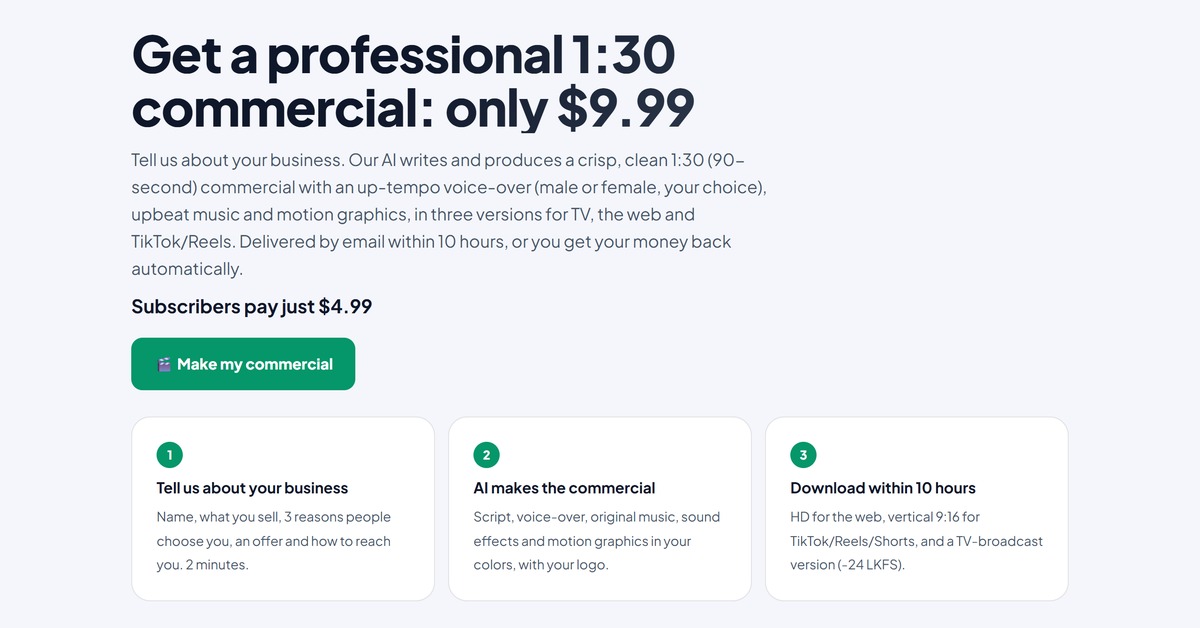This screenshot has height=628, width=1200.
Task: Click the Download within 10 hours heading
Action: pyautogui.click(x=883, y=488)
